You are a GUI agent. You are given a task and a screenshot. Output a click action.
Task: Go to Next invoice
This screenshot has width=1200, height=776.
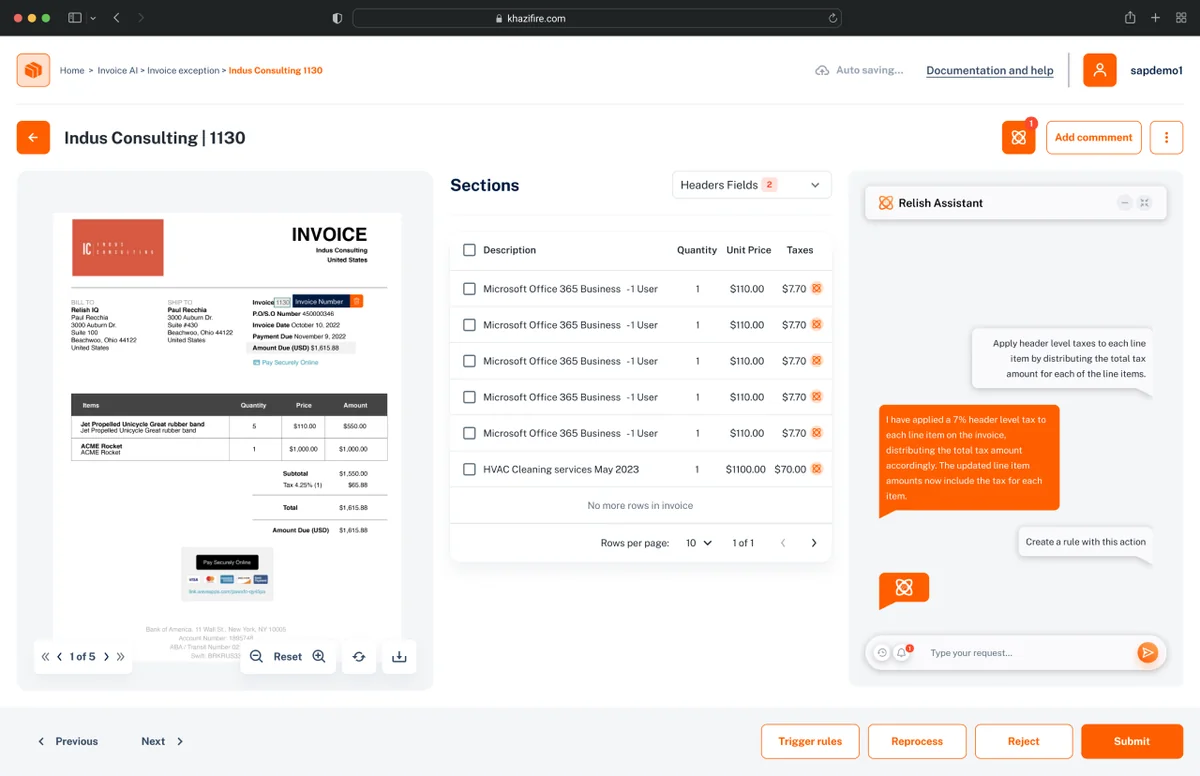[x=163, y=741]
